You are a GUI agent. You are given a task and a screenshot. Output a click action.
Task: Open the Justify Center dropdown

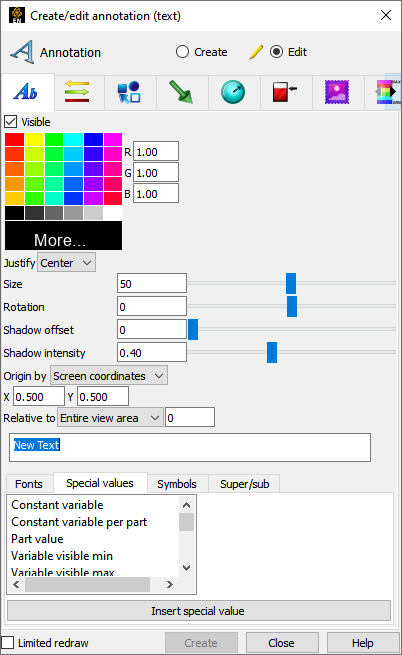pyautogui.click(x=66, y=263)
